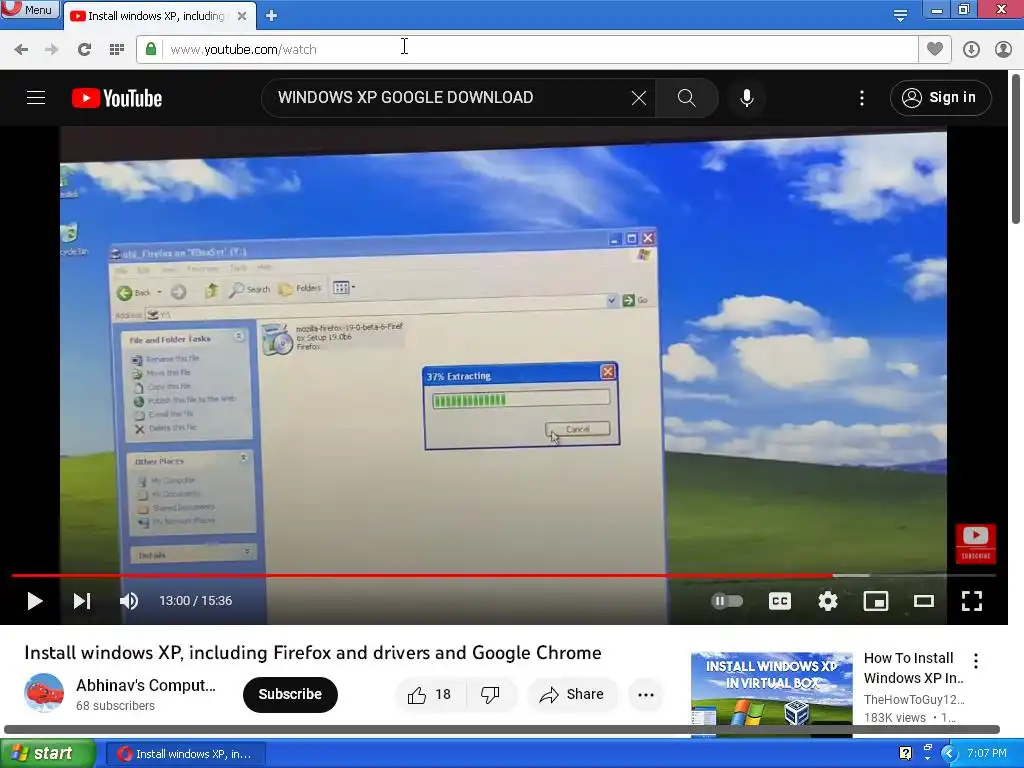Submit search with magnifier button
Screen dimensions: 1024x768
[x=686, y=98]
